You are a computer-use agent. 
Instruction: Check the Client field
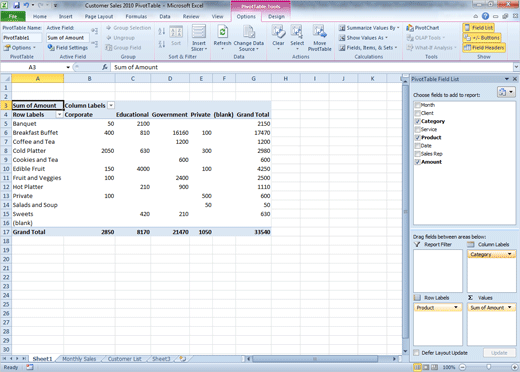click(x=417, y=113)
